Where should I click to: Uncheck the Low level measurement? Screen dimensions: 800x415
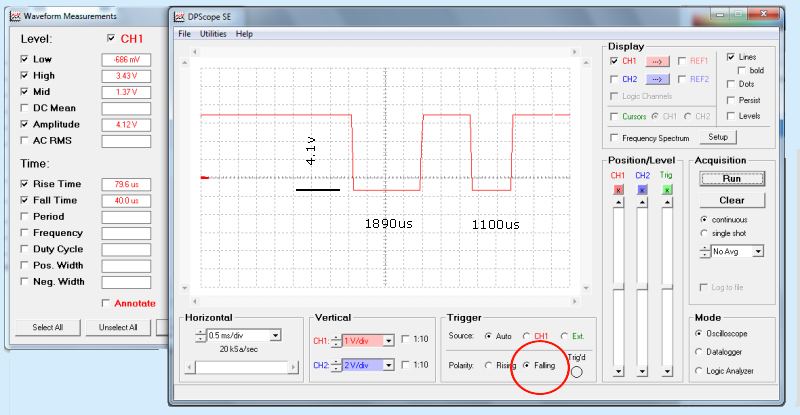24,59
